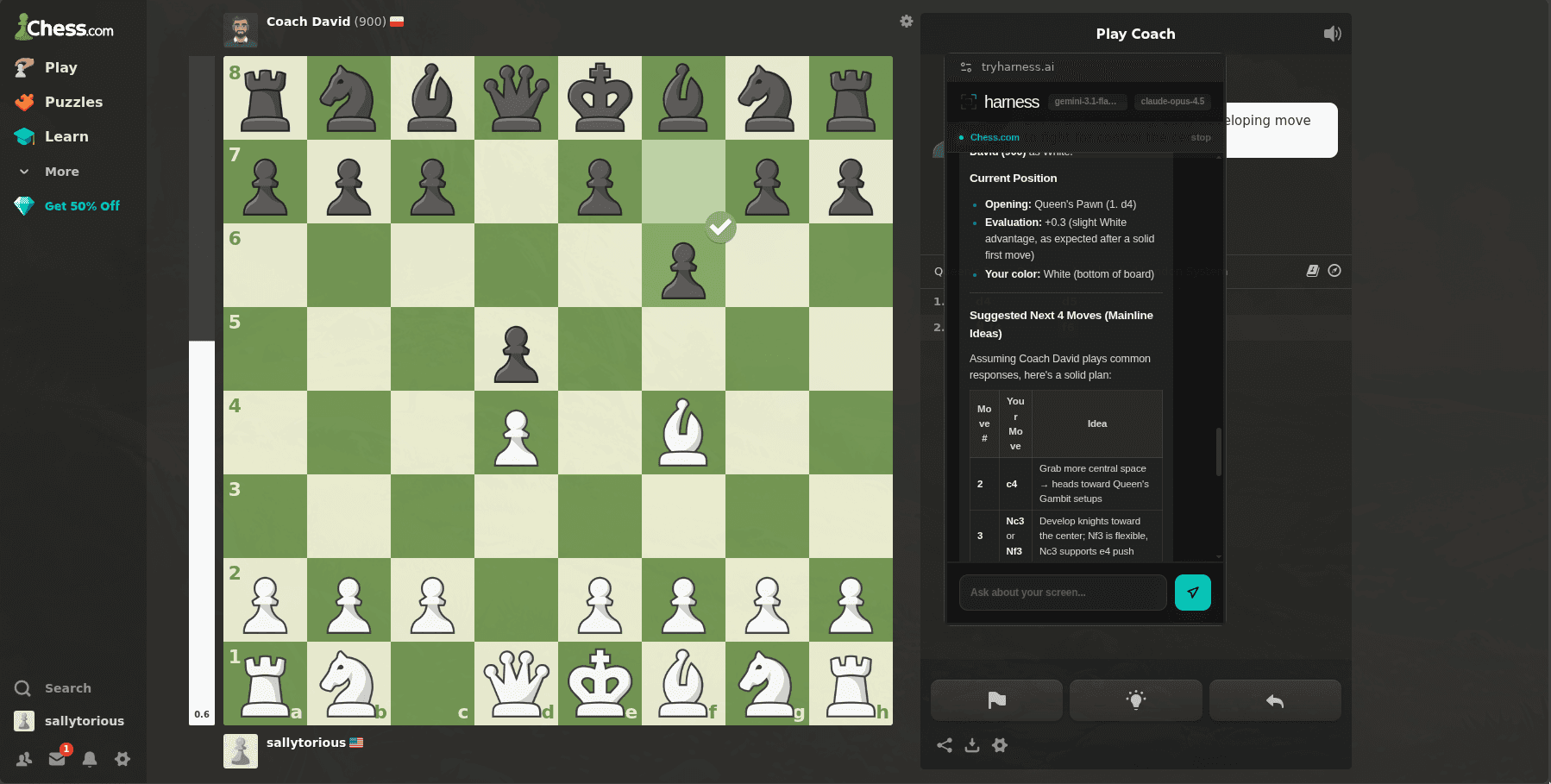Send the harness question with the teal arrow button
The width and height of the screenshot is (1551, 784).
click(x=1193, y=593)
